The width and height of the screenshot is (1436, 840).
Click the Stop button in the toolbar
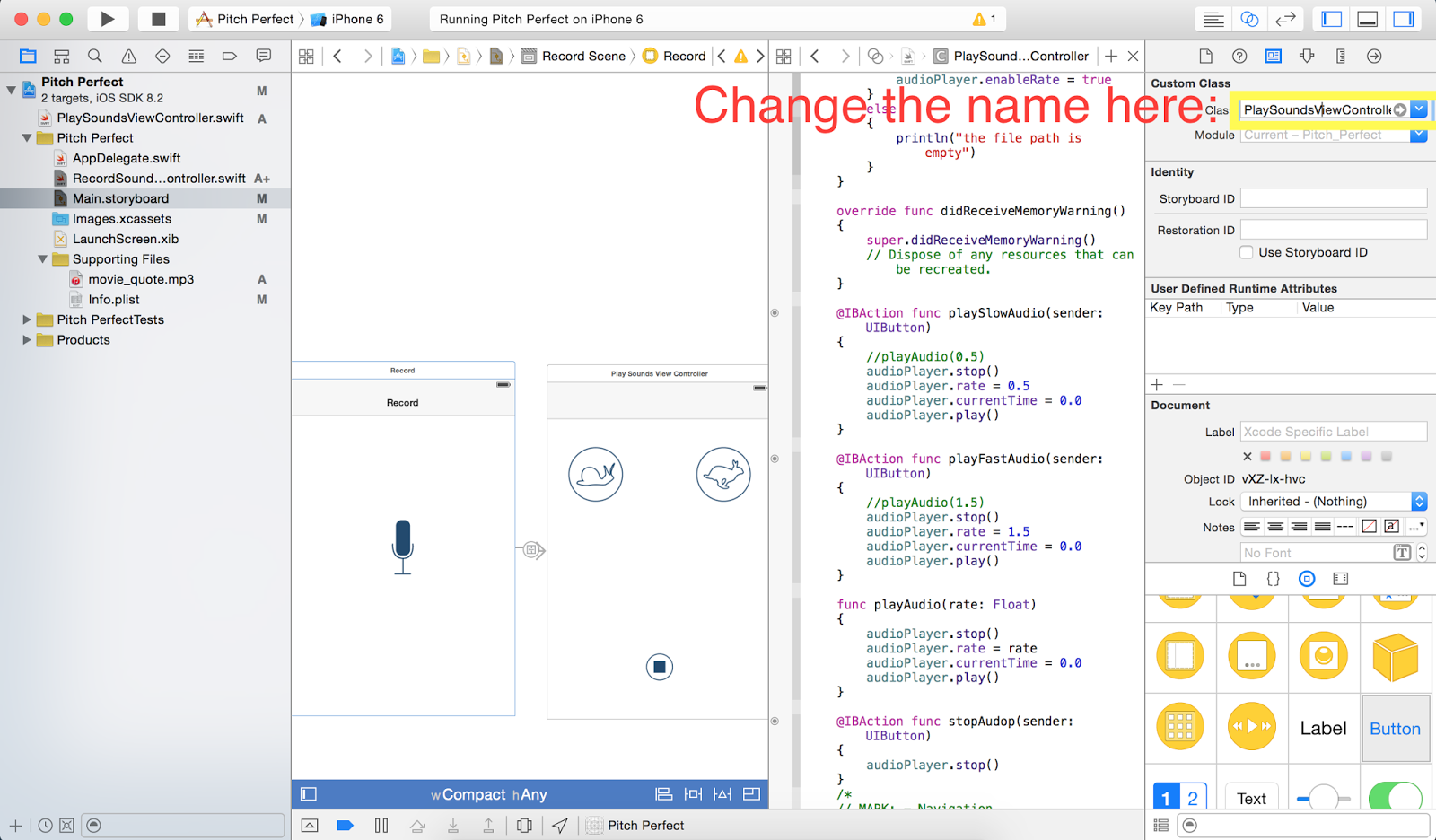[158, 18]
